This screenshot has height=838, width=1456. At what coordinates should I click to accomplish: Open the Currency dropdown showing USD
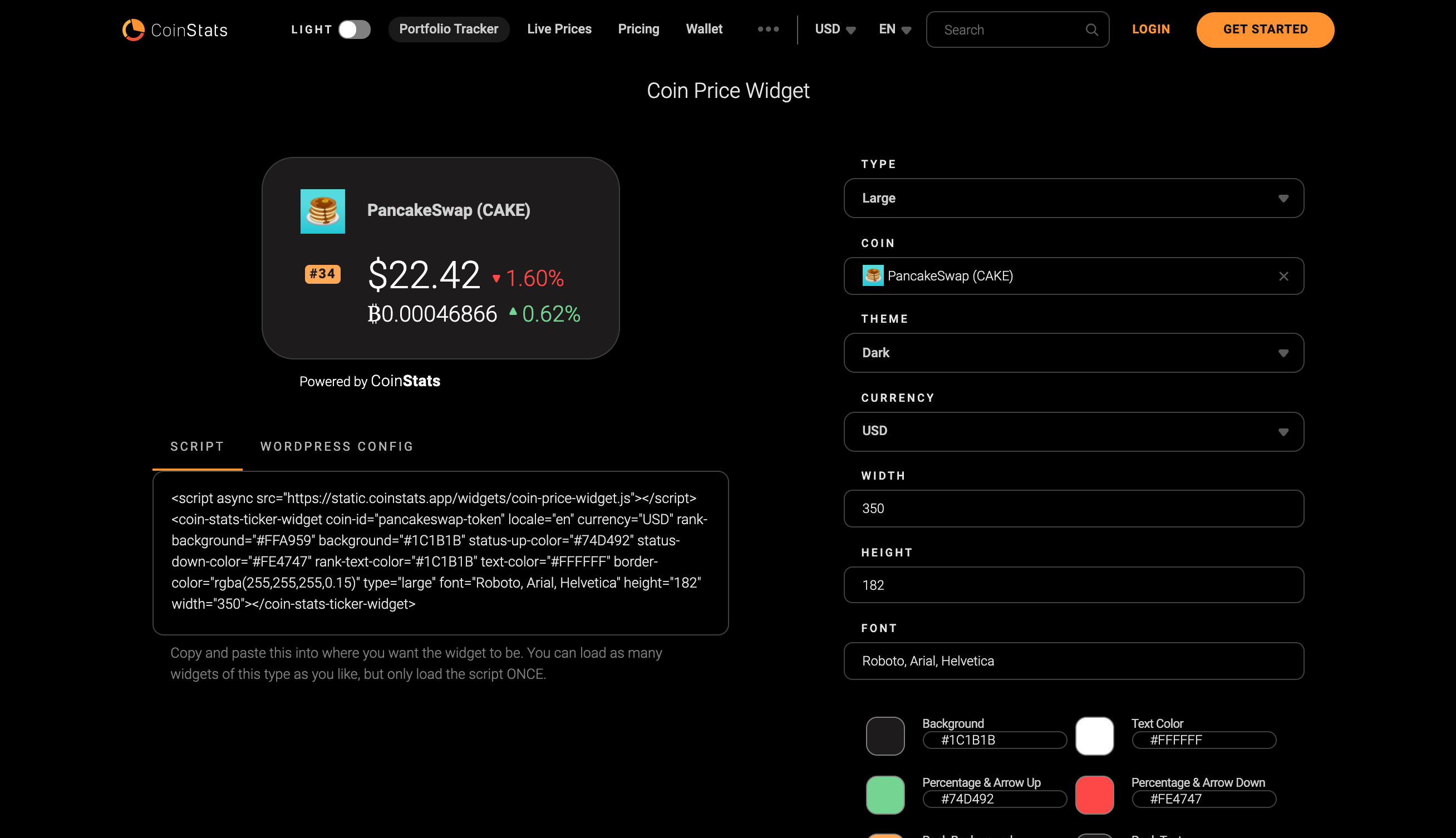click(x=1073, y=432)
